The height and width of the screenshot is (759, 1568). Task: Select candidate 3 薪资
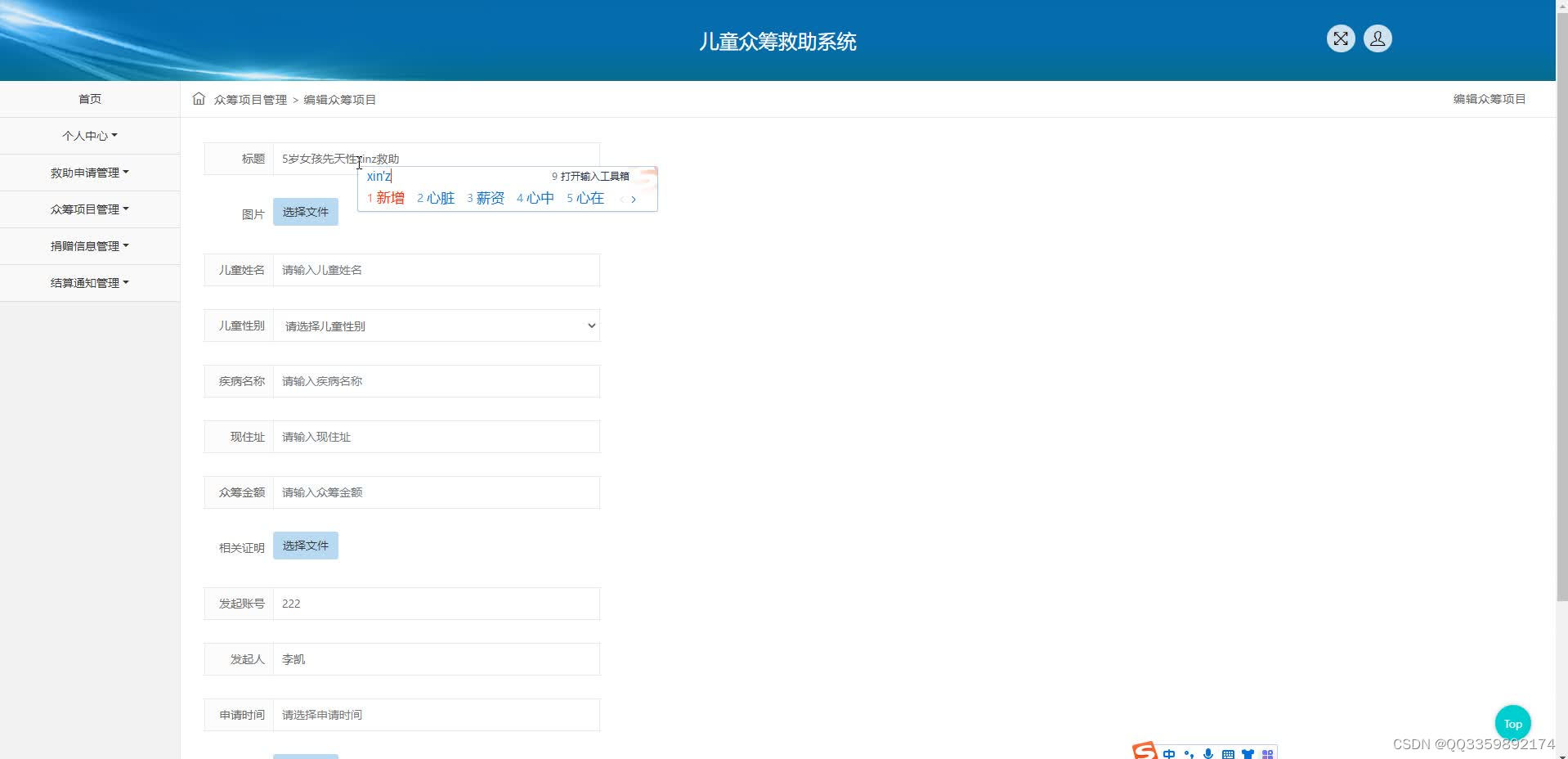click(x=486, y=198)
